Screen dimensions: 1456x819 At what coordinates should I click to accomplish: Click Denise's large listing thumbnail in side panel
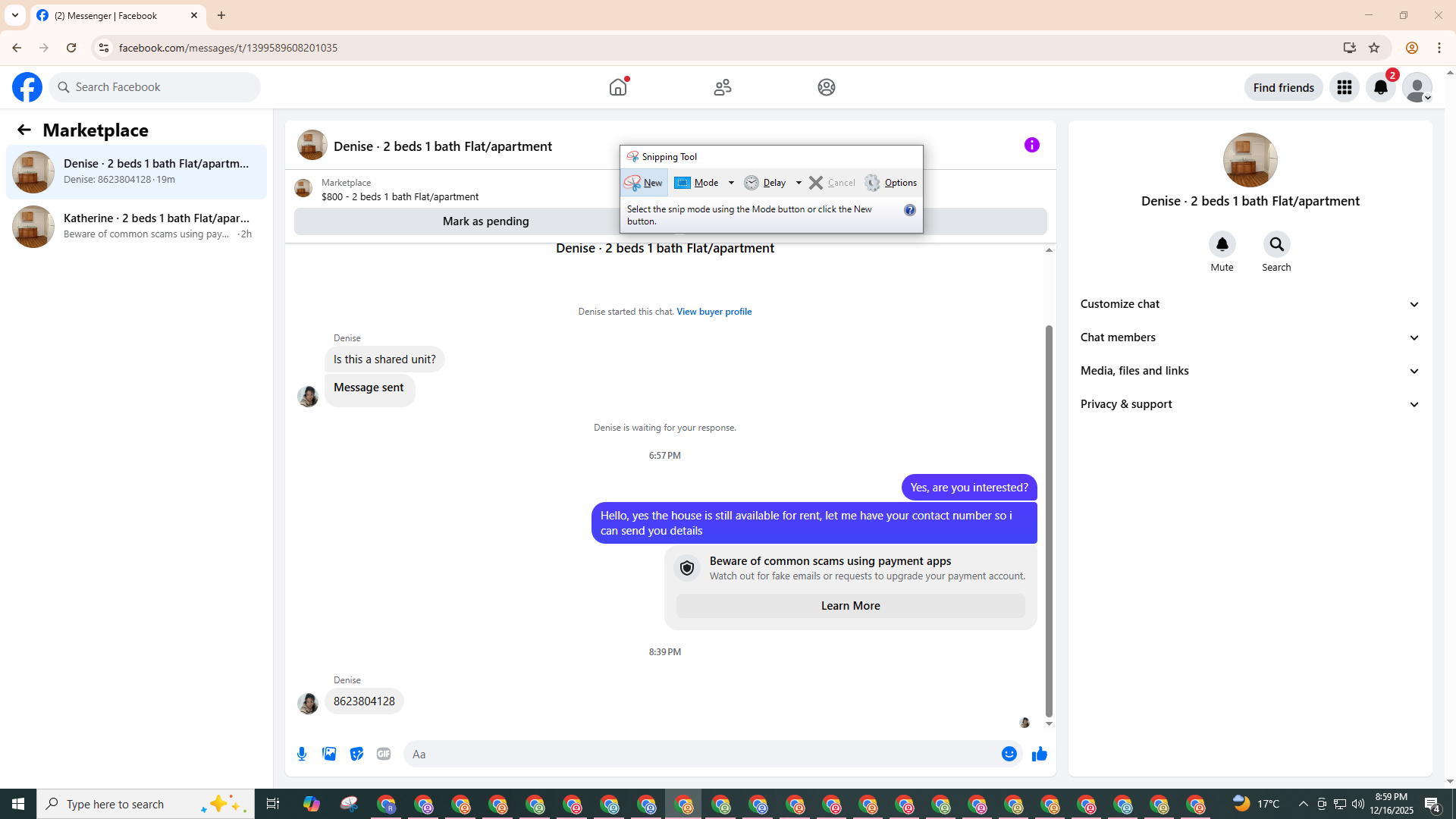pos(1250,160)
